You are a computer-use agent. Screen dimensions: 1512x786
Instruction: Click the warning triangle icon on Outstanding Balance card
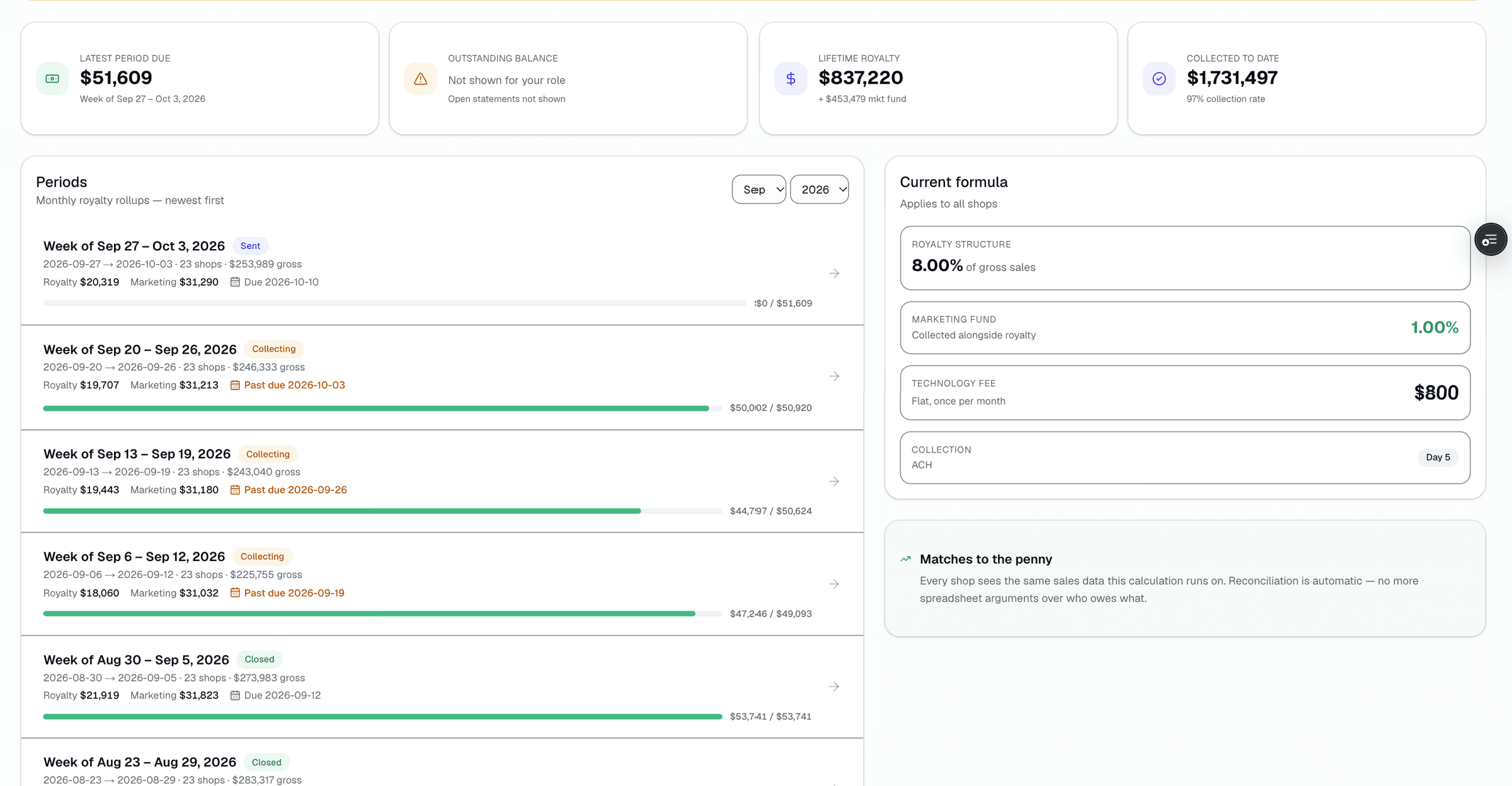pyautogui.click(x=420, y=79)
